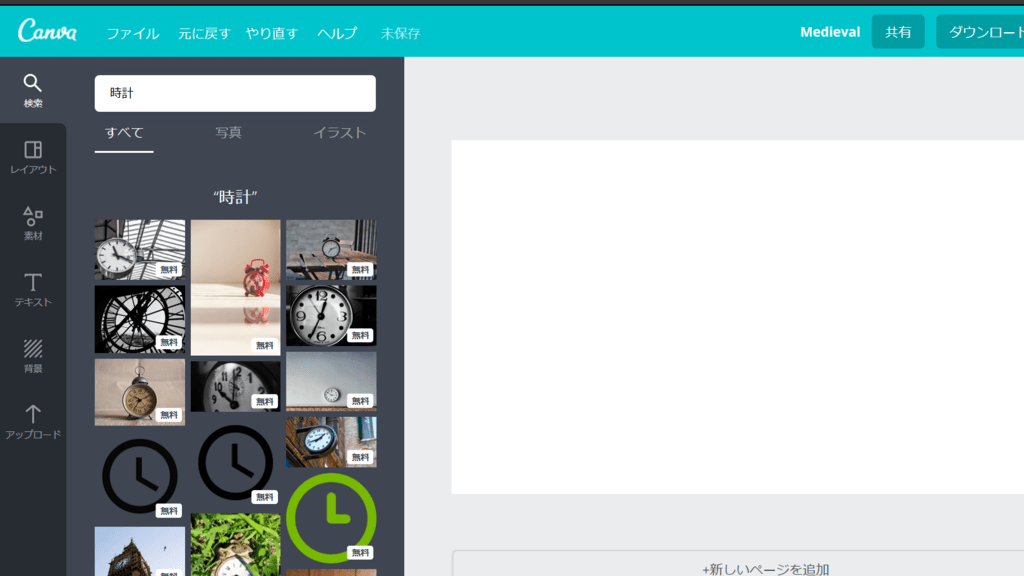1024x576 pixels.
Task: Select the Big Ben tower photo
Action: coord(140,552)
